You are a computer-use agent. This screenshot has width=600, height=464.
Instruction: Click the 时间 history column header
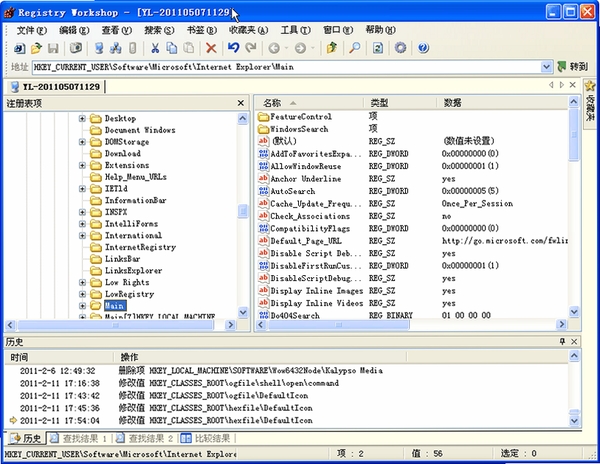(59, 357)
